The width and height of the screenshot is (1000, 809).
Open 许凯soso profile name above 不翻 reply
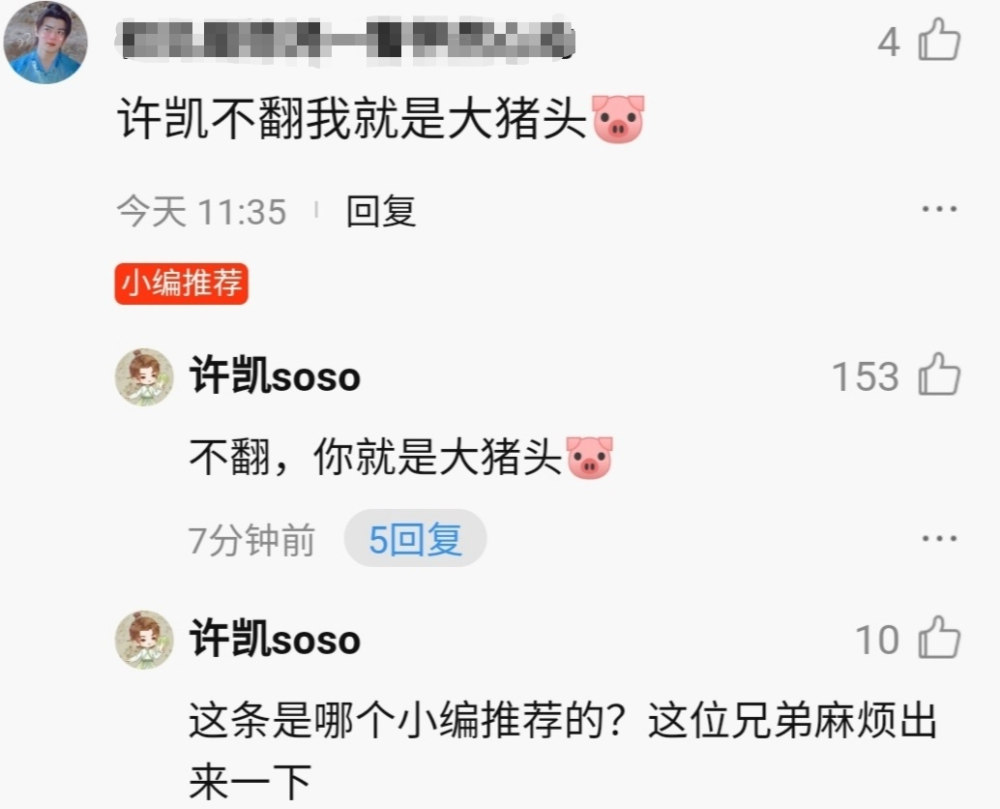tap(275, 375)
